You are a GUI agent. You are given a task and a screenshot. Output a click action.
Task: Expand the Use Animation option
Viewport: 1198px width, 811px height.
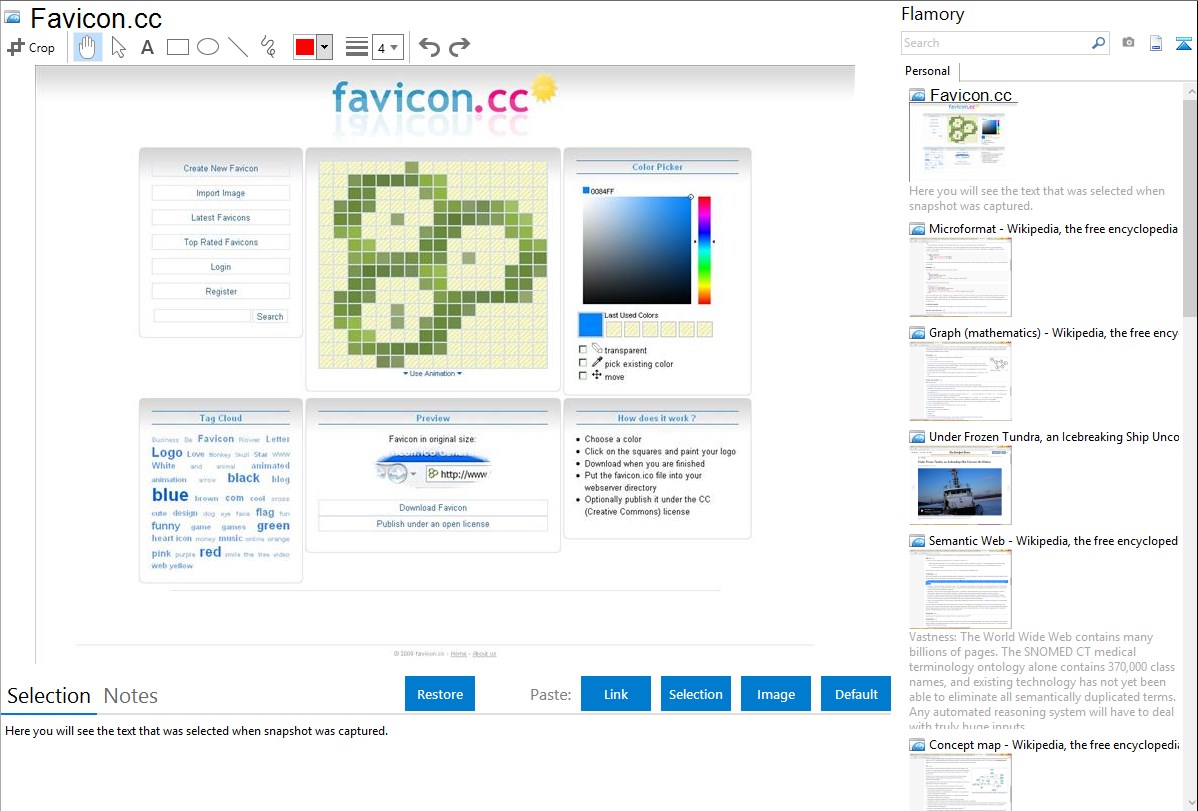click(x=432, y=374)
